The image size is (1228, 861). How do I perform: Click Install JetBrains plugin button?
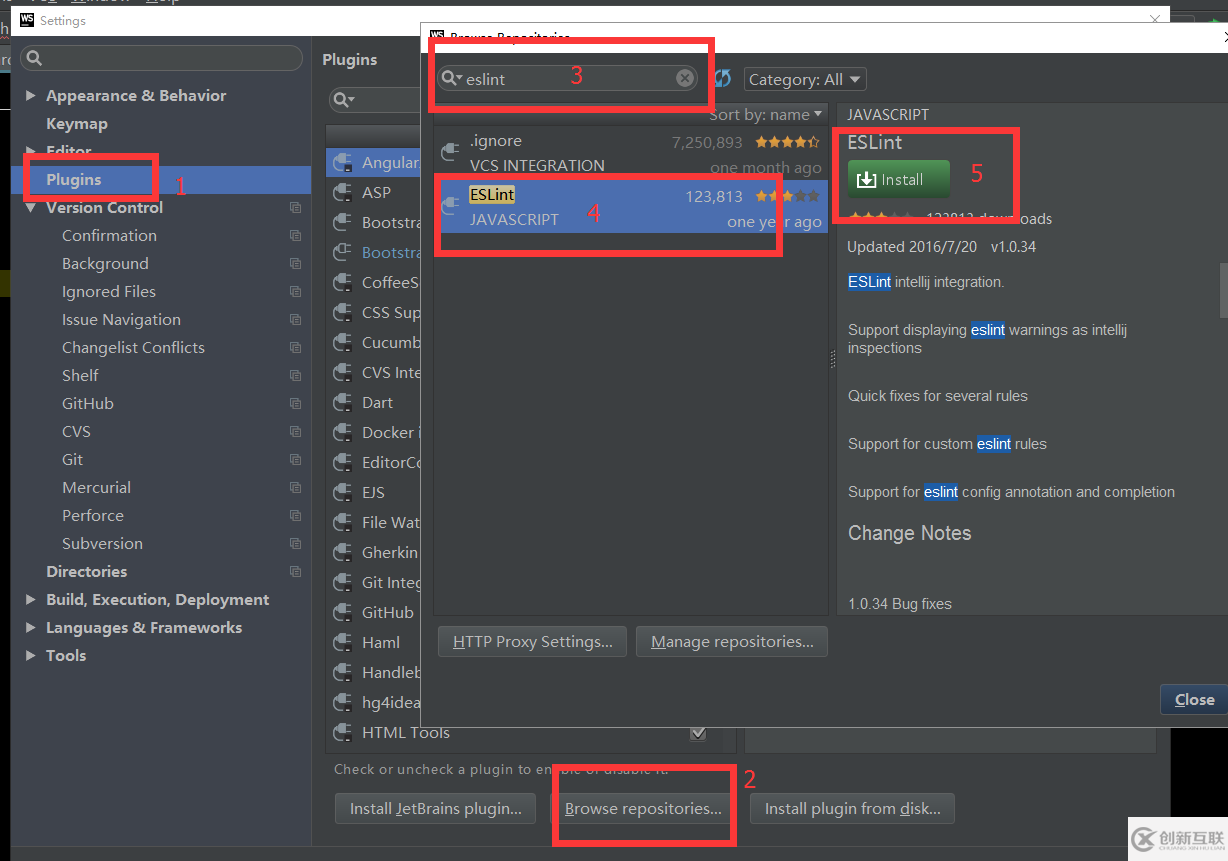click(x=436, y=808)
